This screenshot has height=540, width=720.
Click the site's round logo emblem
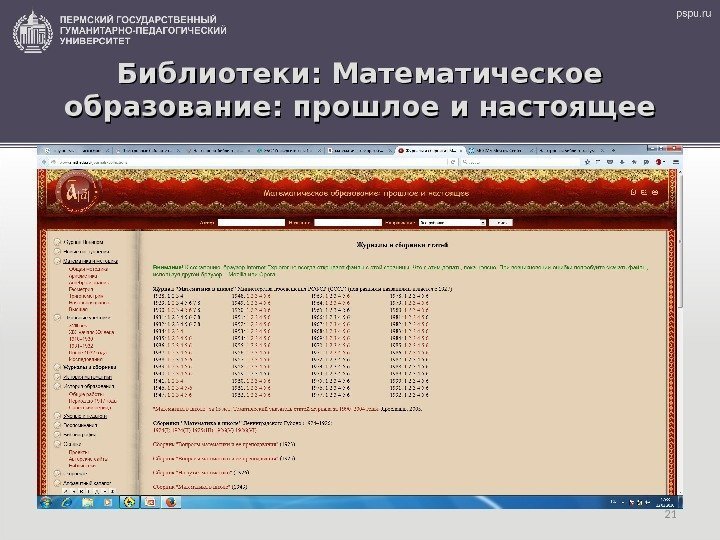click(78, 193)
